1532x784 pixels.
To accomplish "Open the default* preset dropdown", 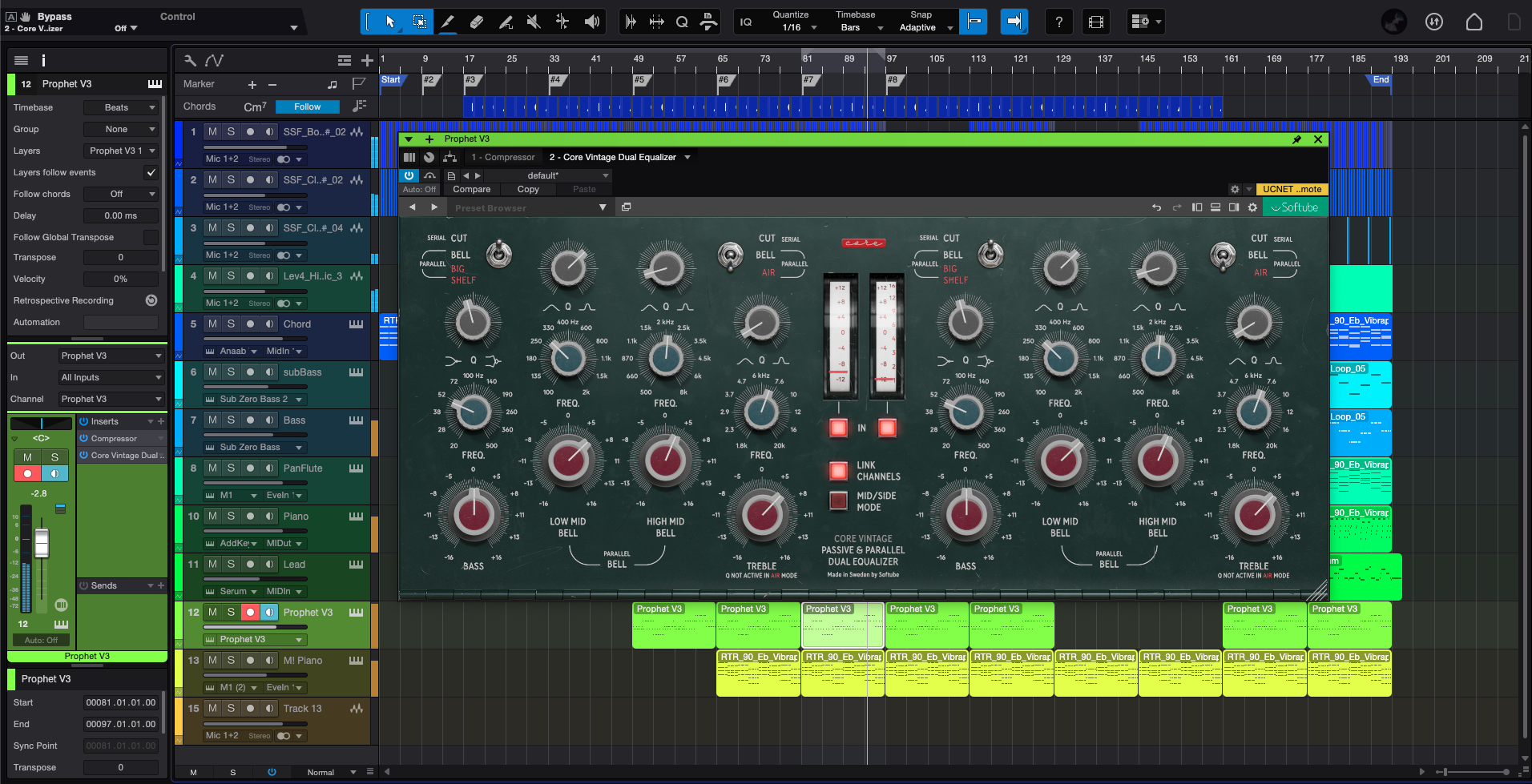I will tap(550, 175).
